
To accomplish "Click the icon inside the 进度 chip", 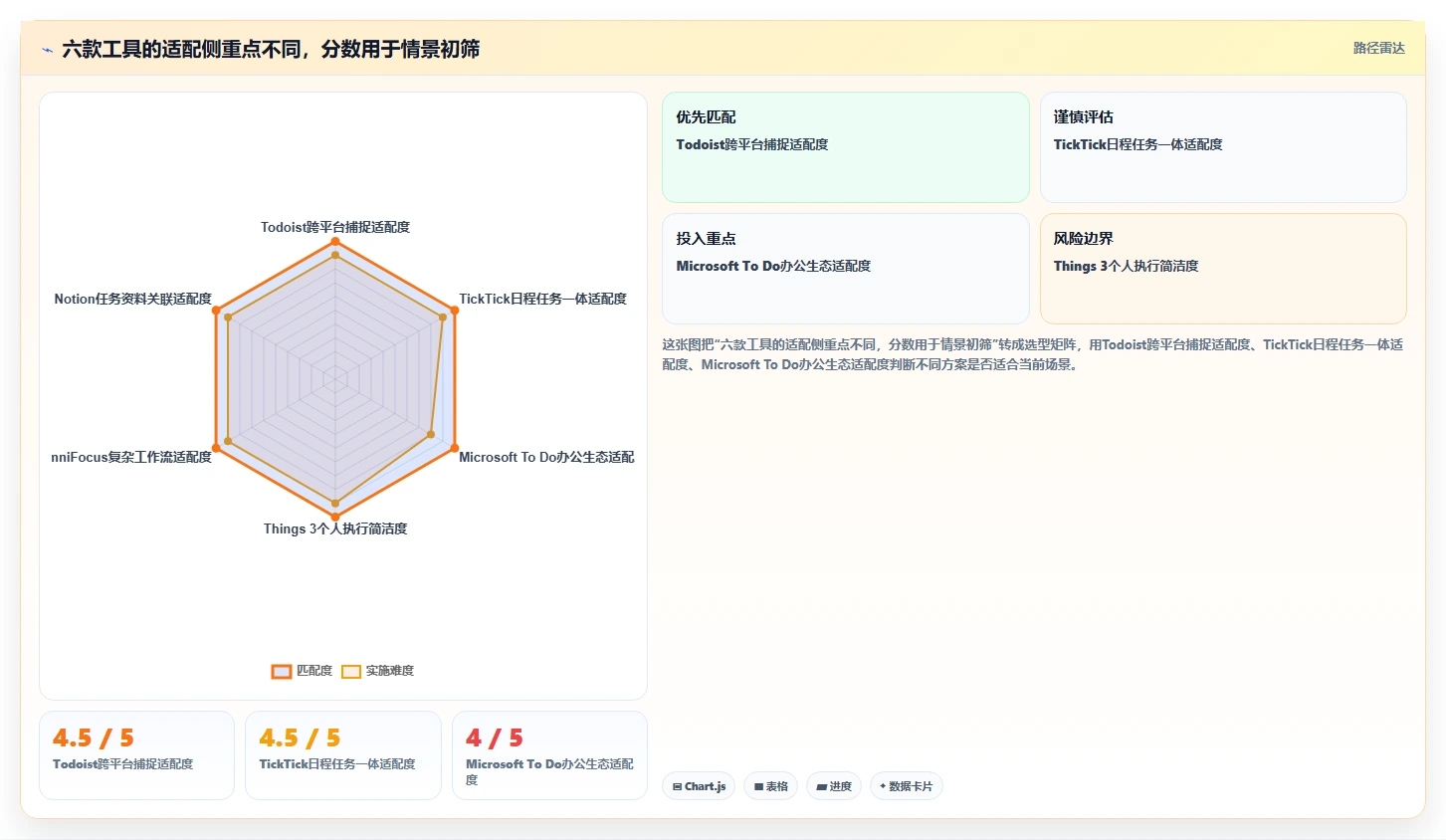I will (x=821, y=786).
